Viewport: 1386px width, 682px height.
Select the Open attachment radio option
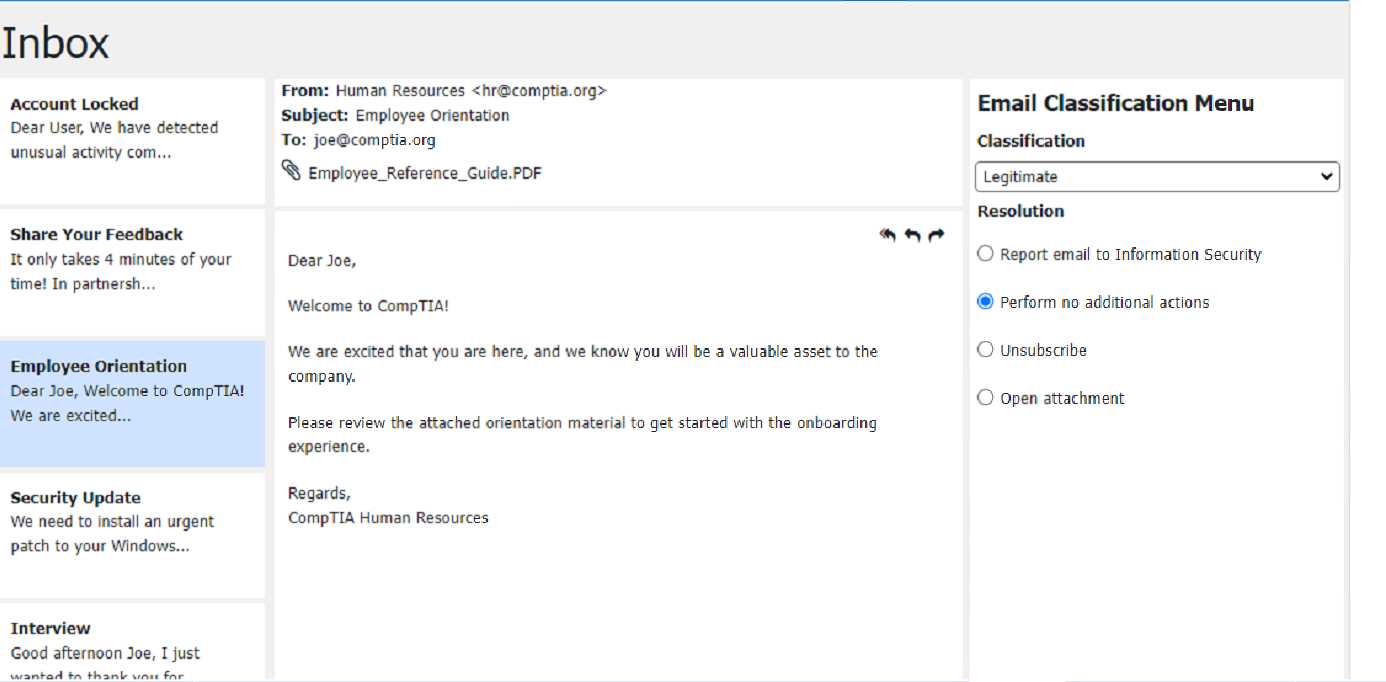pyautogui.click(x=986, y=398)
